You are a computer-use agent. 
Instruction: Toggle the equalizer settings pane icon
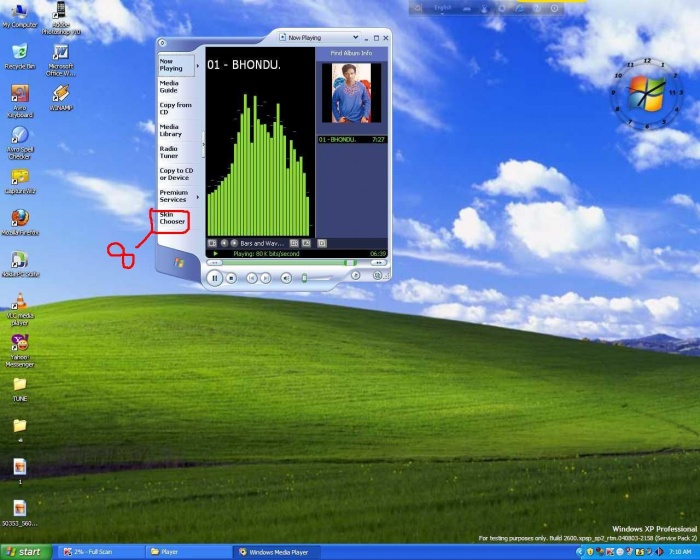294,243
